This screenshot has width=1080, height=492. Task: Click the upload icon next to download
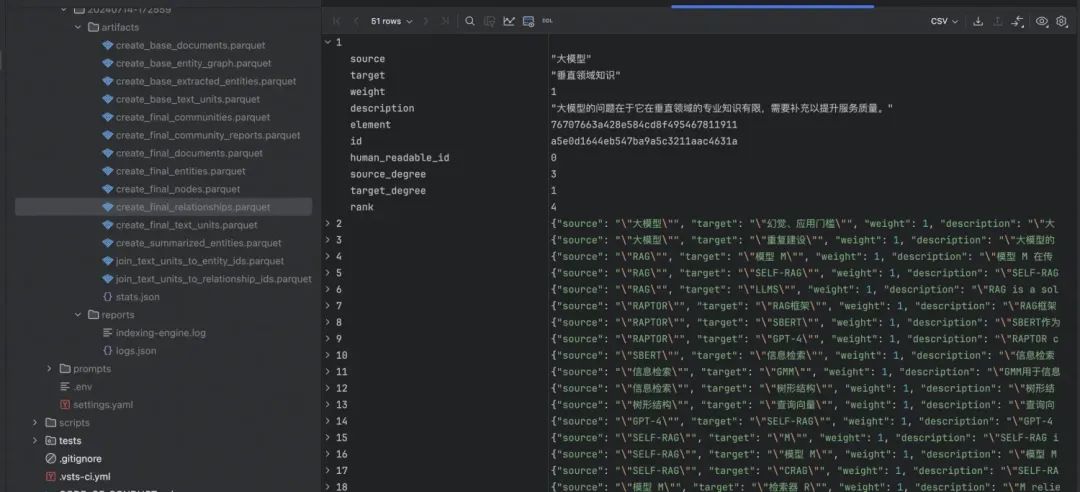click(x=997, y=21)
